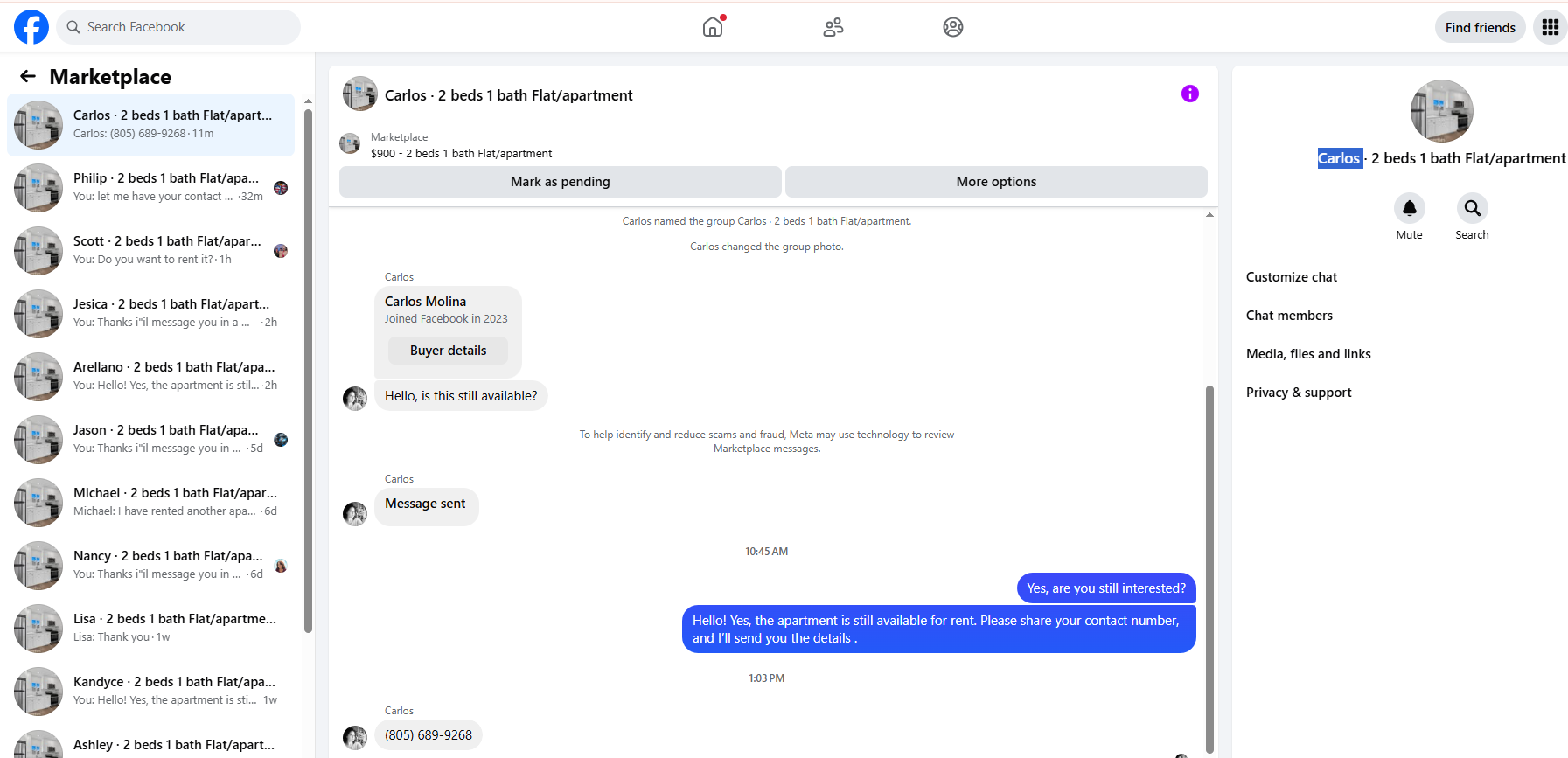The width and height of the screenshot is (1568, 758).
Task: Expand Chat members section
Action: pyautogui.click(x=1289, y=316)
